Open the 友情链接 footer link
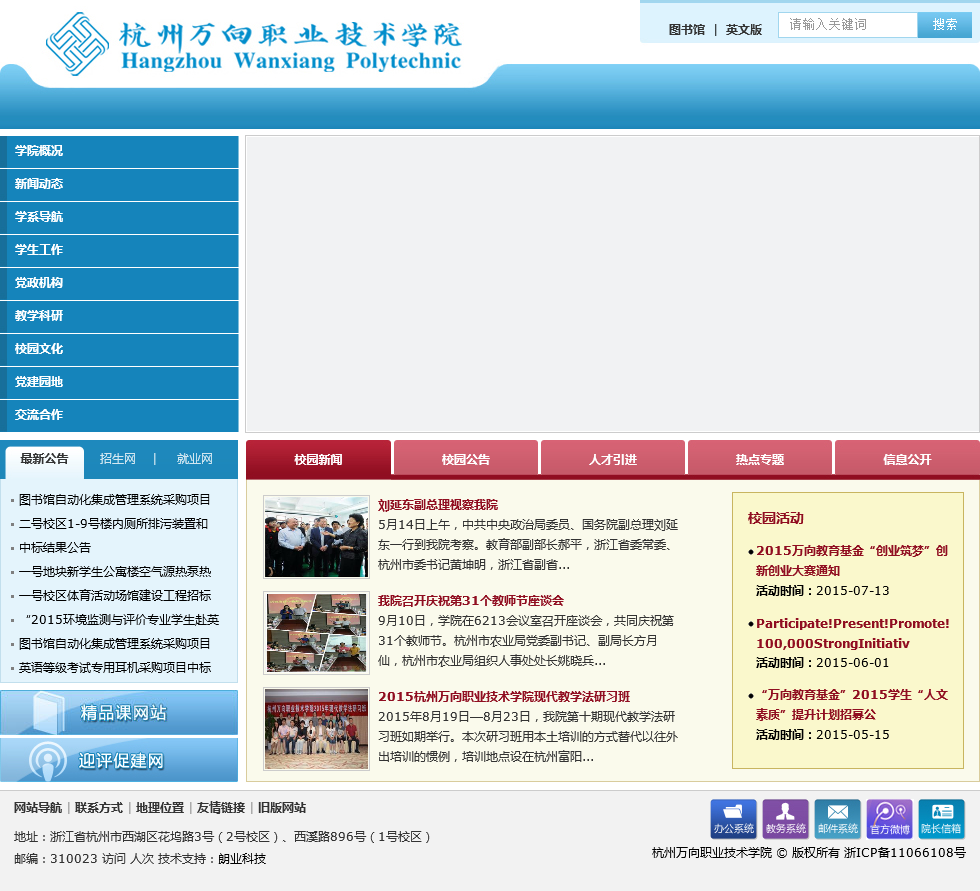 point(221,808)
